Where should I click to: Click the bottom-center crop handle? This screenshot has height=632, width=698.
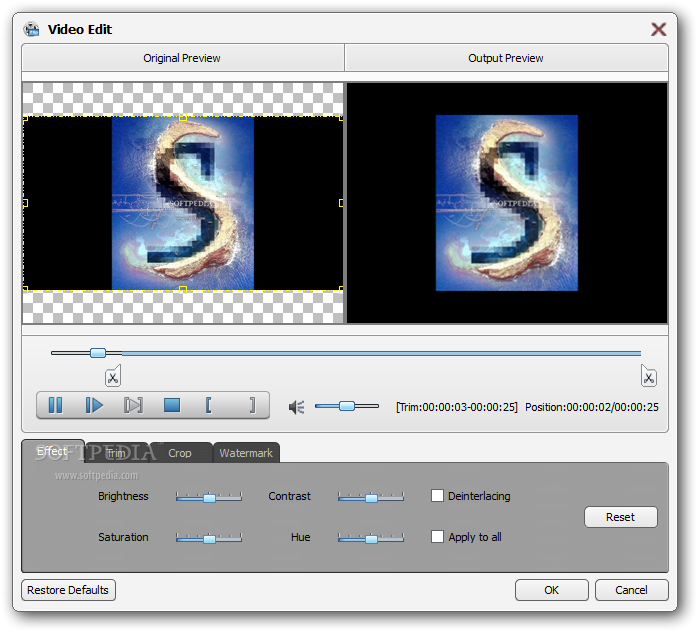pos(183,290)
